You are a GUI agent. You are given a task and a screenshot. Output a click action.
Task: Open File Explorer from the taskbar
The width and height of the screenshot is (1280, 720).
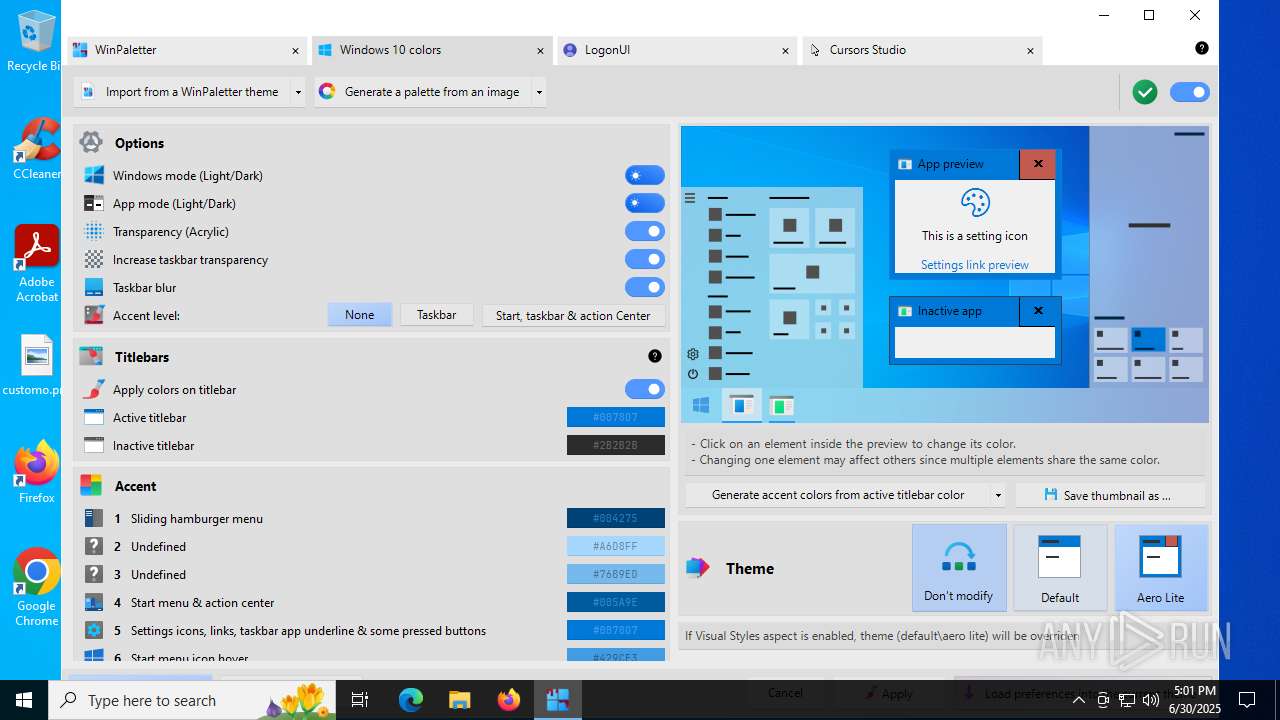[x=459, y=700]
